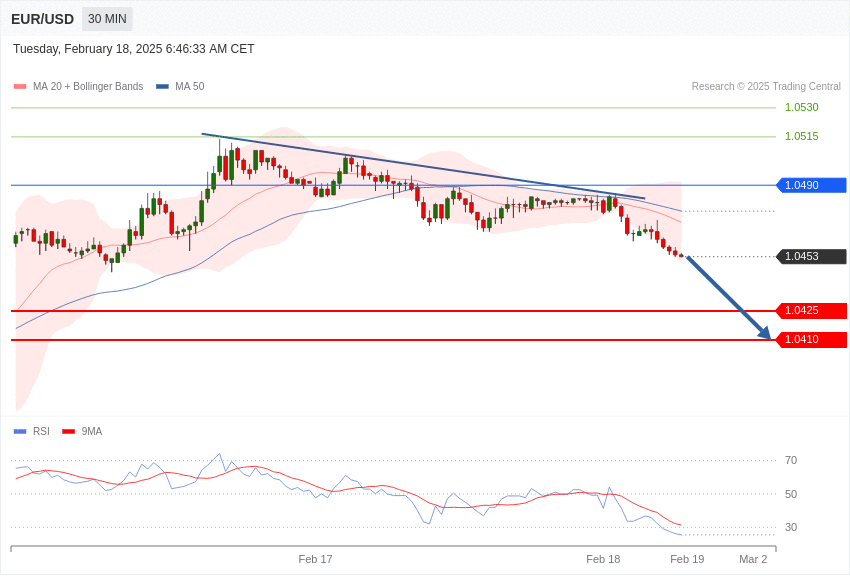Click the red 1.0410 support price tag
This screenshot has width=850, height=576.
(811, 340)
